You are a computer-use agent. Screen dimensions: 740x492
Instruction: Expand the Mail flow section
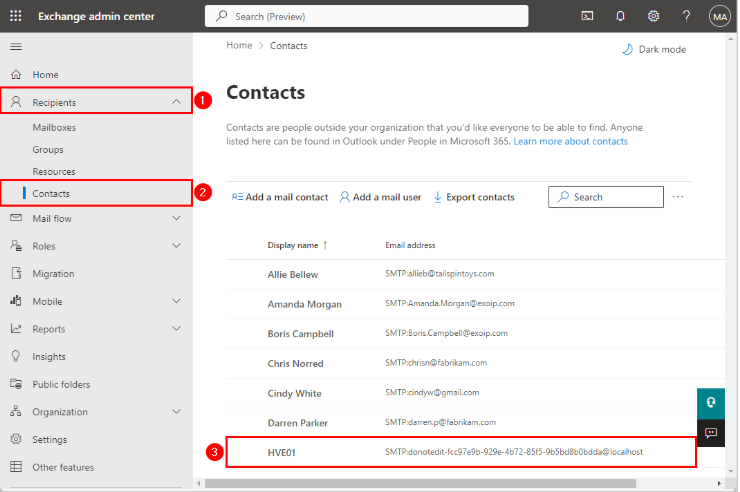(176, 218)
